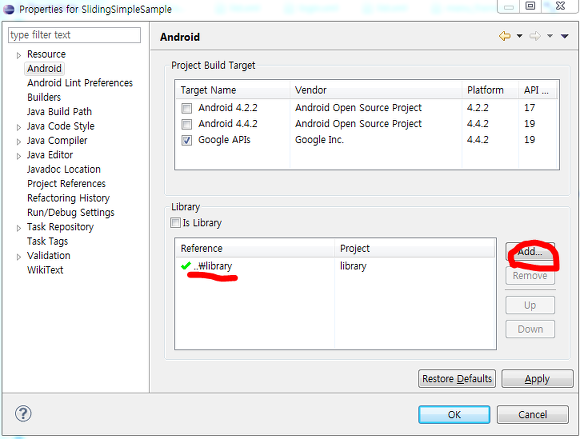
Task: Open the WikiText page
Action: point(45,270)
